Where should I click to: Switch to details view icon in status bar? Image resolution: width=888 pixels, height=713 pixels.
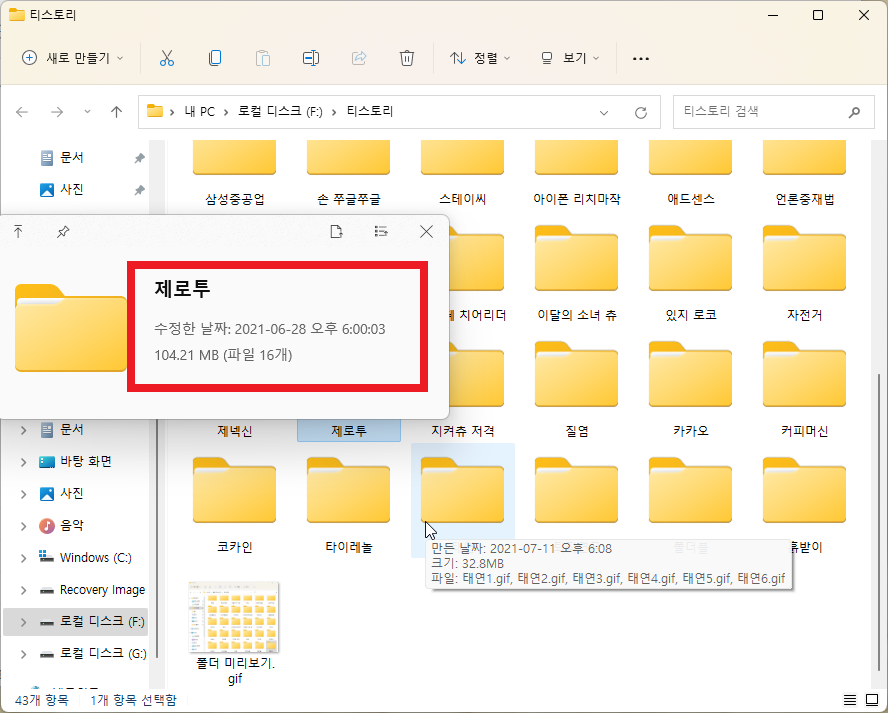click(849, 700)
